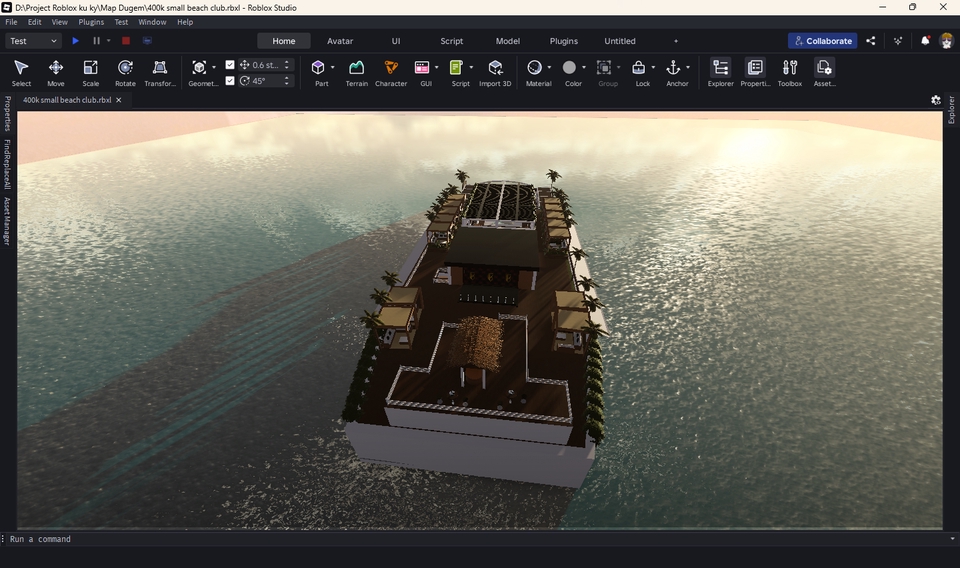Expand the Test mode dropdown
This screenshot has height=568, width=960.
(33, 41)
